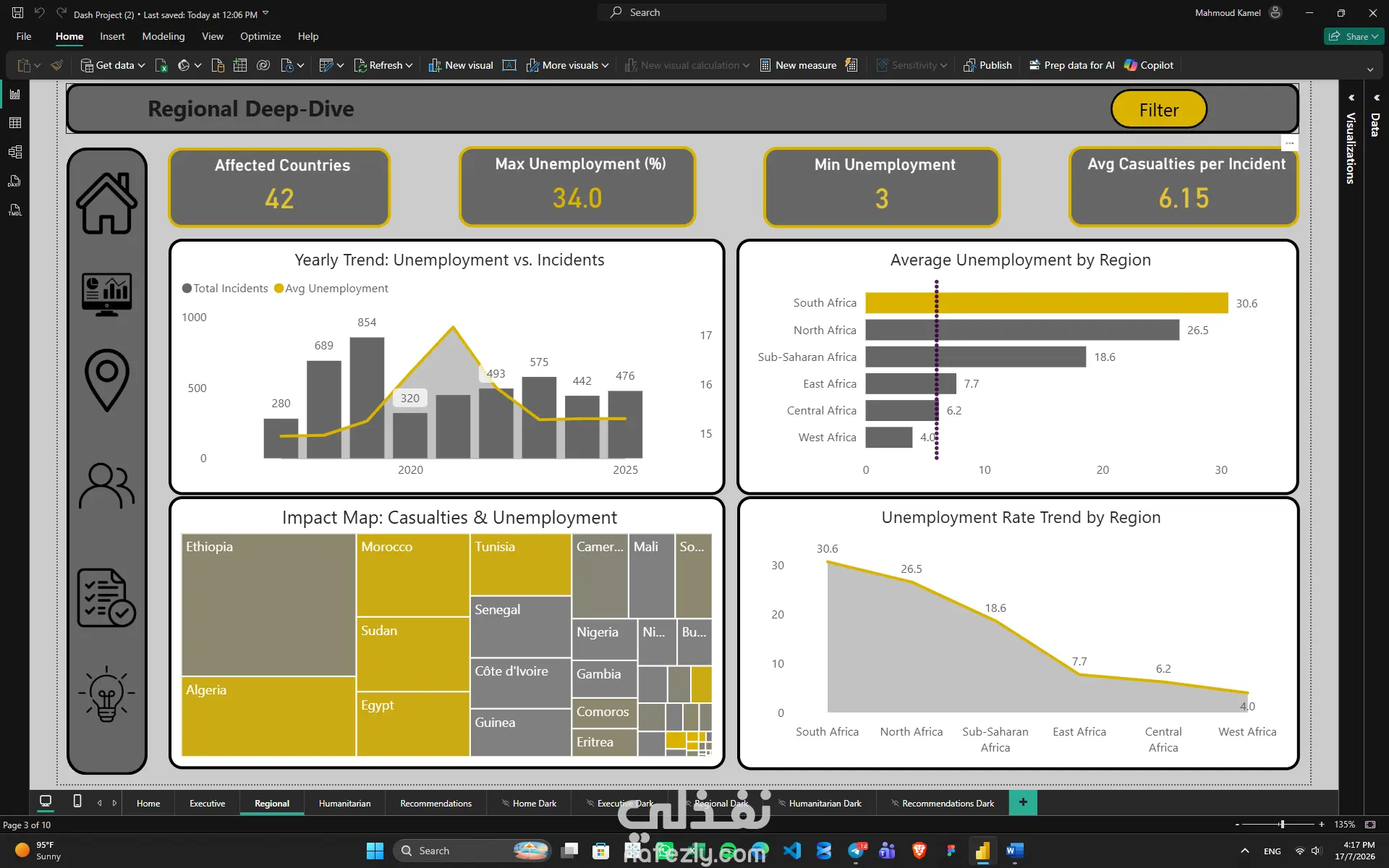Click the yellow Filter button

[1159, 109]
